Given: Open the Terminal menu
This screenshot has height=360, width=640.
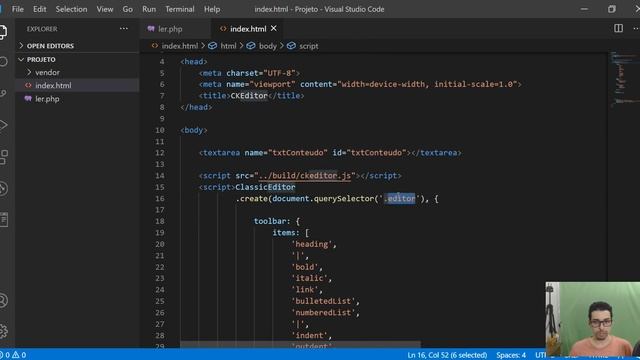Looking at the screenshot, I should coord(180,9).
